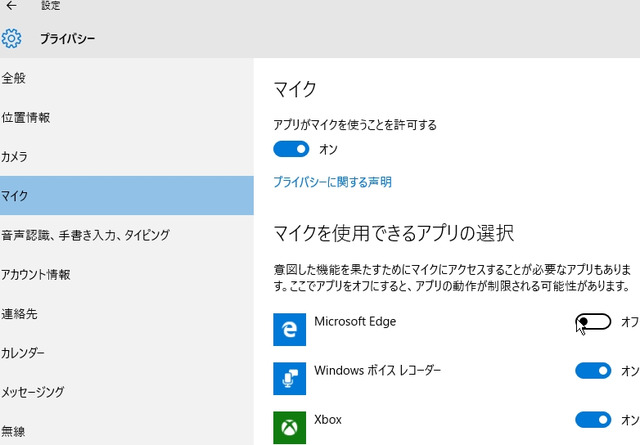Open the 位置情報 privacy section
The height and width of the screenshot is (445, 640).
[127, 118]
